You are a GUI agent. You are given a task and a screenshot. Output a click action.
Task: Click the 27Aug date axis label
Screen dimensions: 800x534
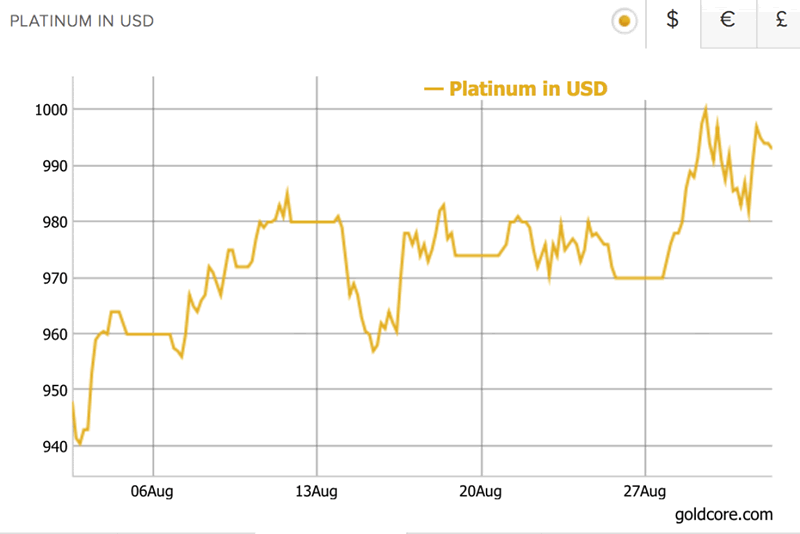point(645,490)
